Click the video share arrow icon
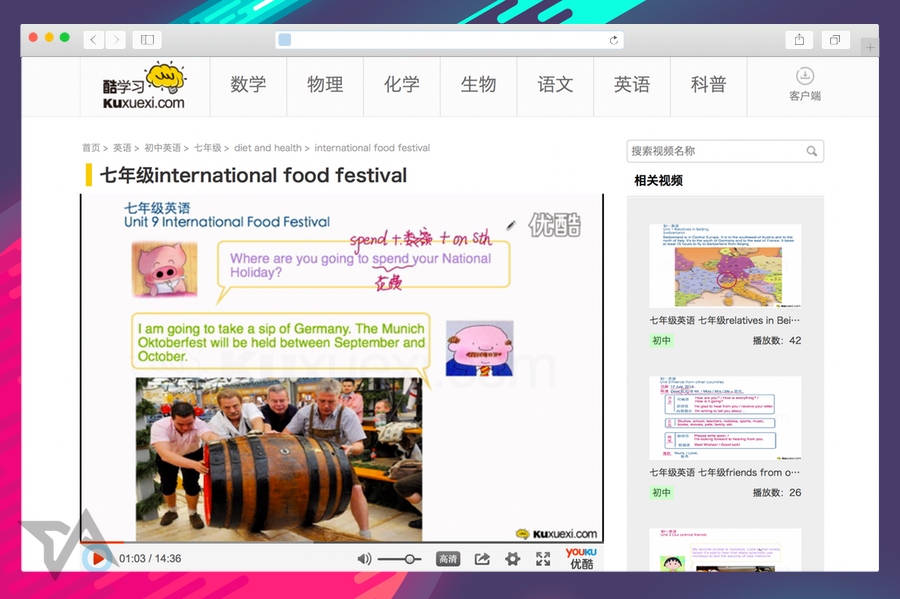This screenshot has width=900, height=599. point(482,559)
